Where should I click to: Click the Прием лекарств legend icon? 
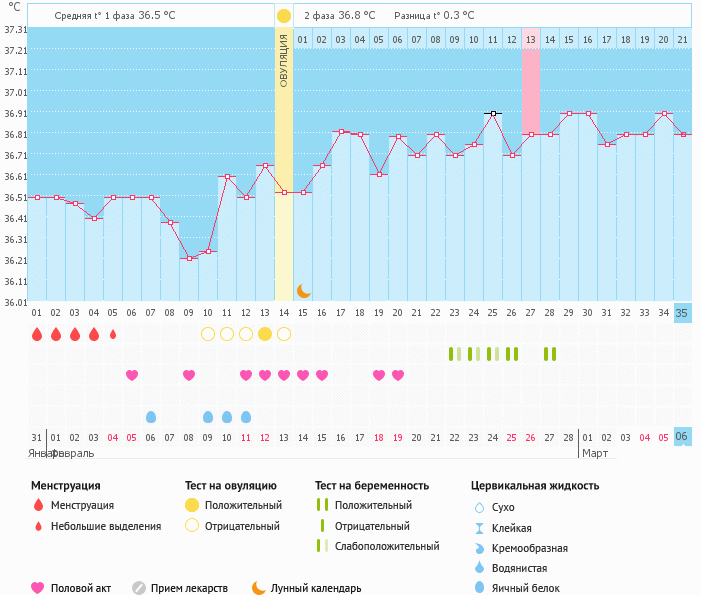tap(139, 588)
